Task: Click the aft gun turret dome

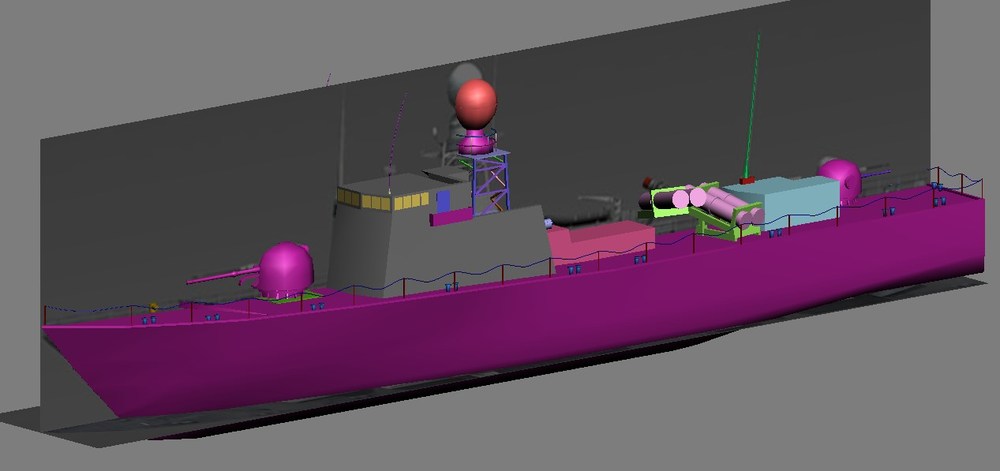Action: pos(840,178)
